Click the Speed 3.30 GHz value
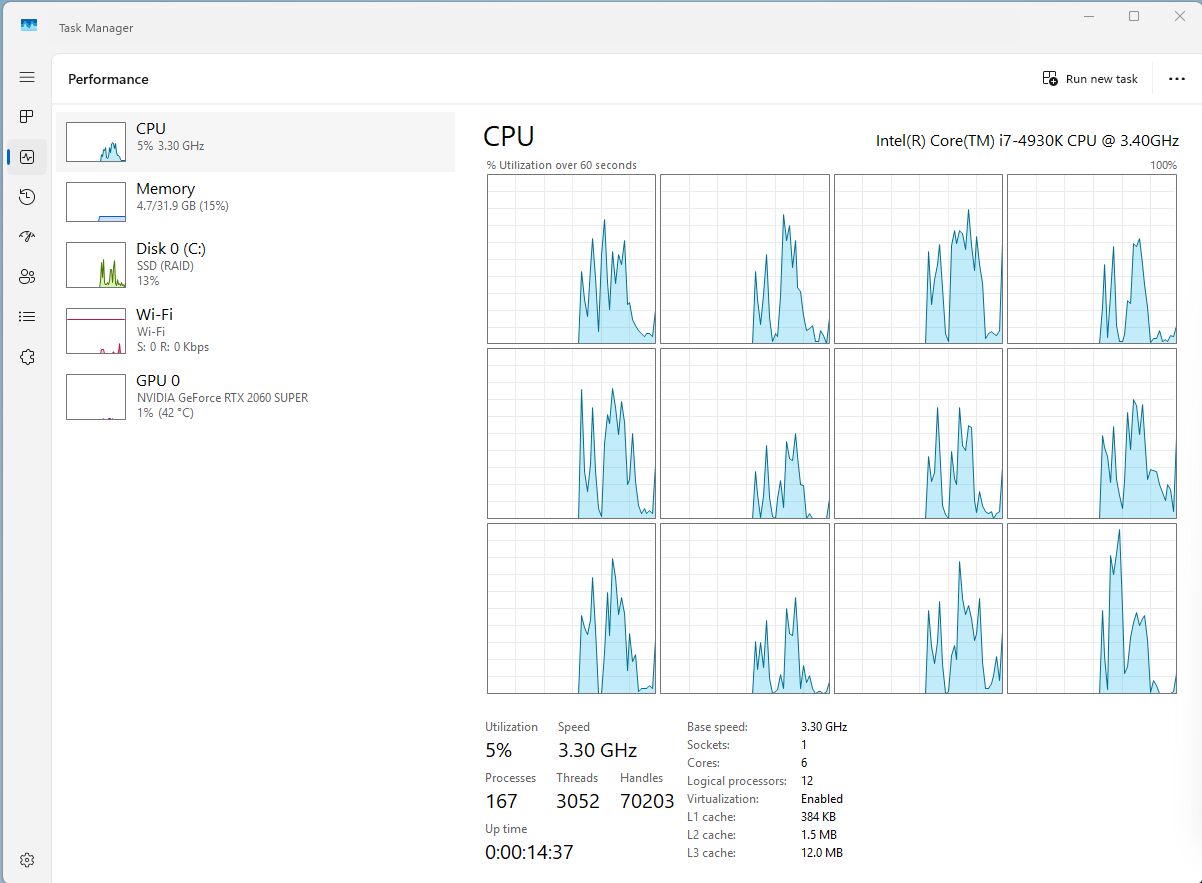This screenshot has height=883, width=1202. tap(597, 750)
